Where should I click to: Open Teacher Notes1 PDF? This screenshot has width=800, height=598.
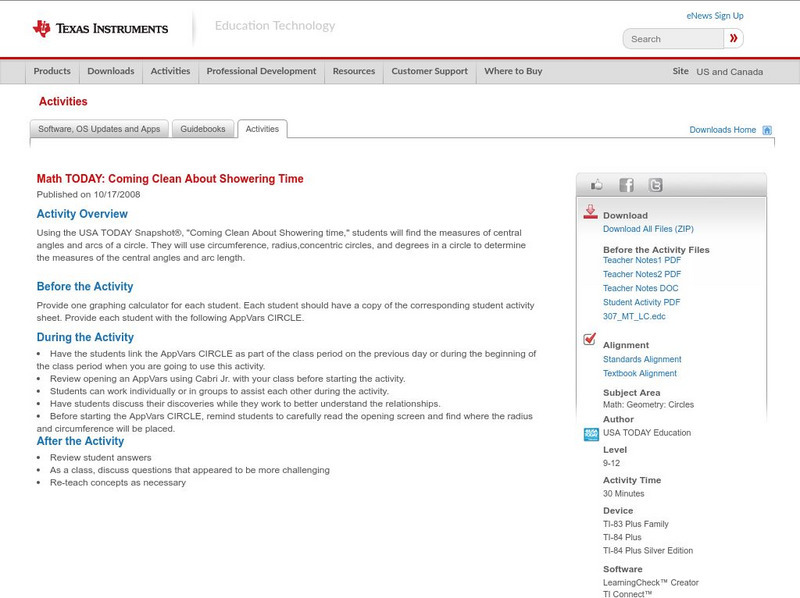click(x=642, y=260)
